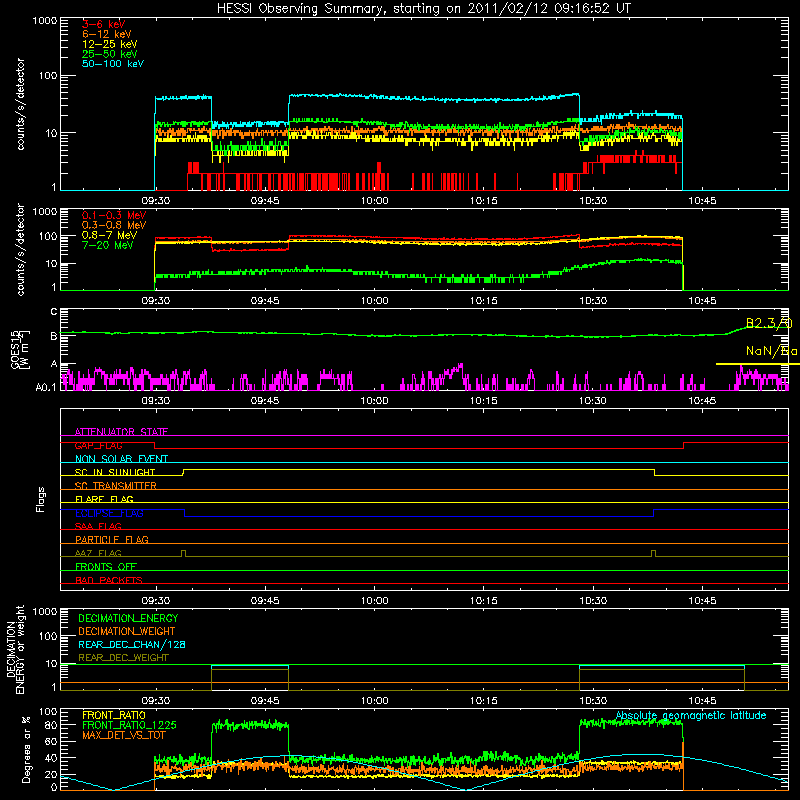Click the FRONT_RATIO yellow legend label
Image resolution: width=800 pixels, height=800 pixels.
114,715
